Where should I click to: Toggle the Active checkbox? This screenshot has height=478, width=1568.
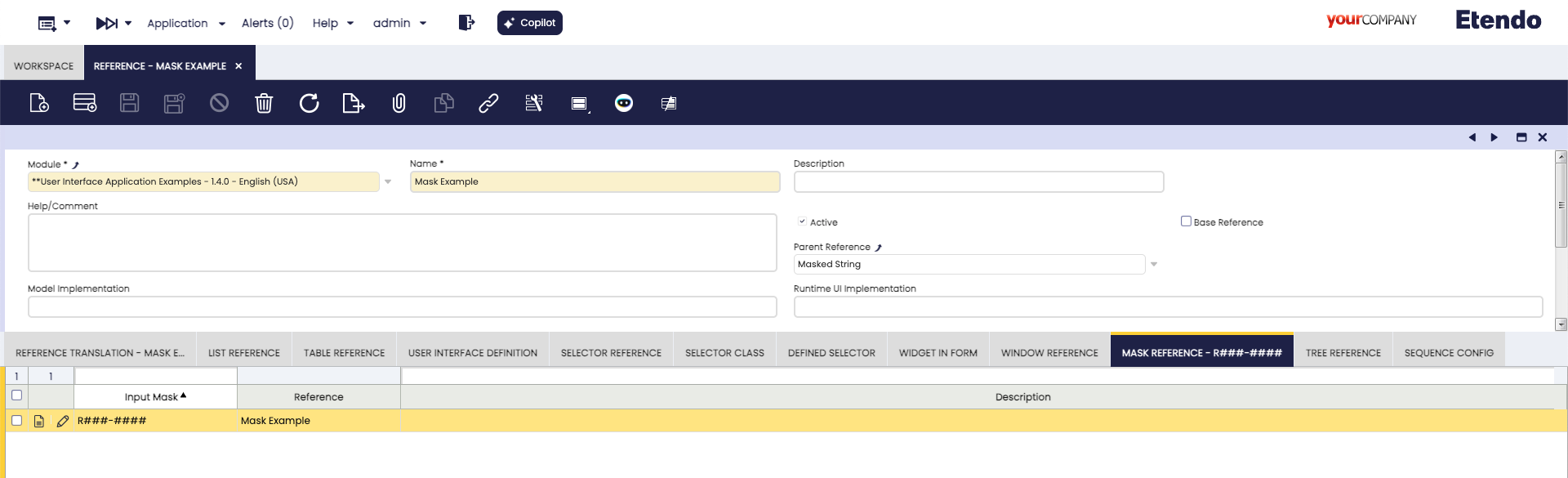pos(802,221)
